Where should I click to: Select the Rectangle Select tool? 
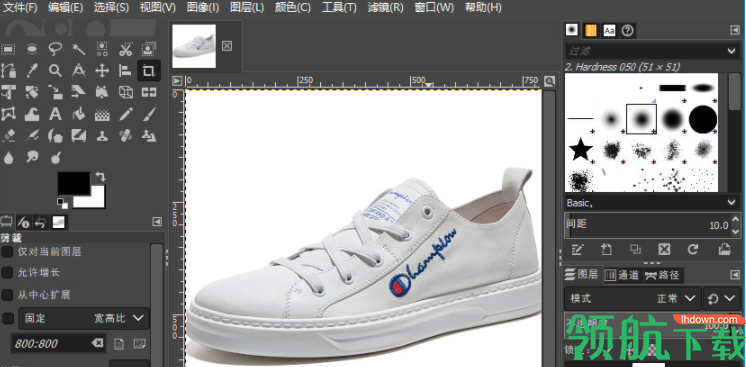click(9, 49)
